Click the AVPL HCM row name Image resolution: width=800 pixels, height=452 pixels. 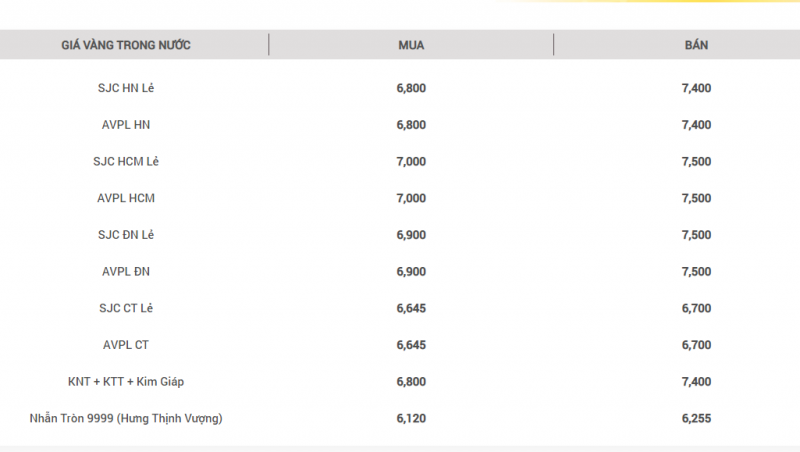[126, 198]
